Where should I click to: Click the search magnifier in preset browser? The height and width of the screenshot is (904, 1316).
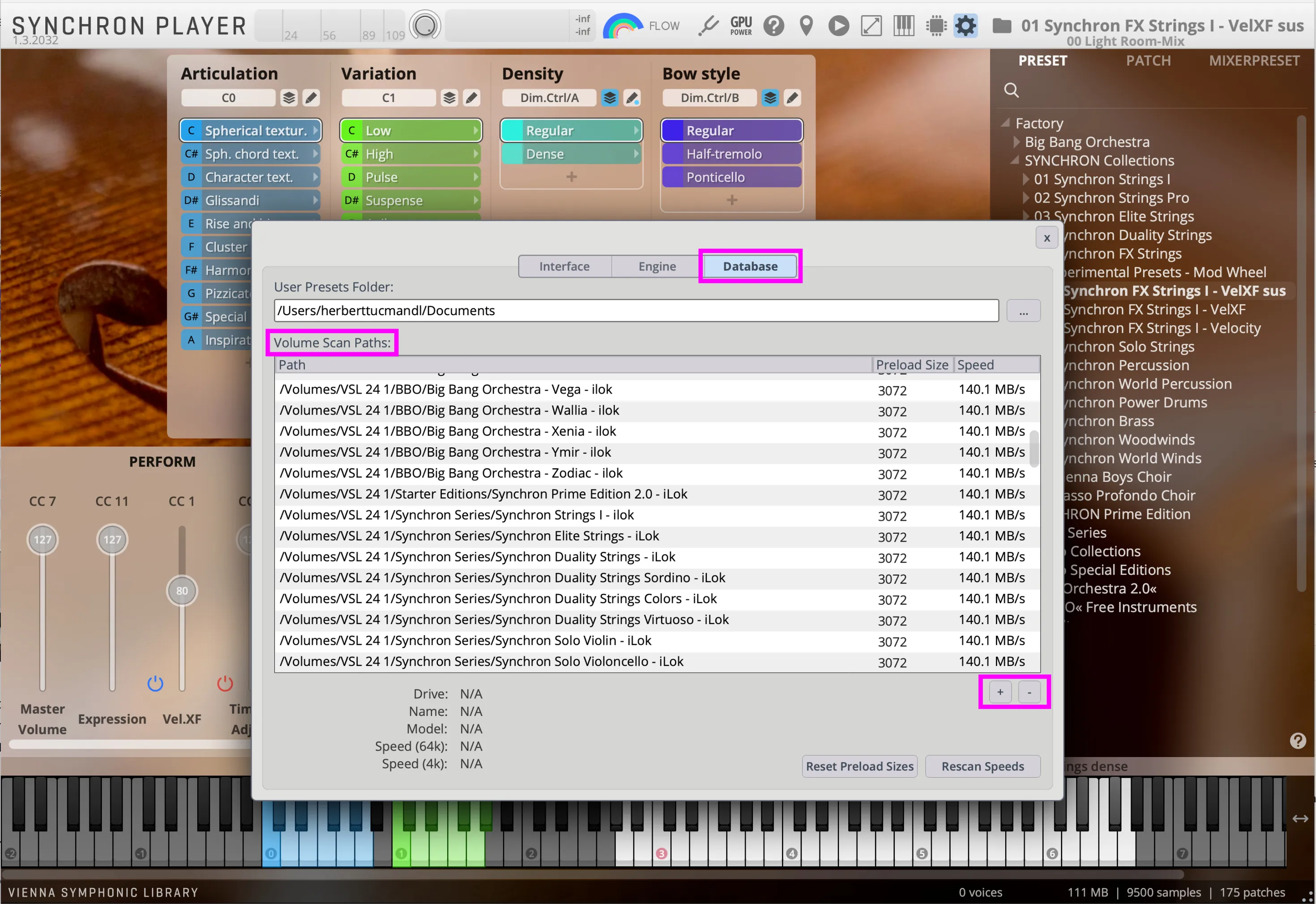tap(1011, 90)
